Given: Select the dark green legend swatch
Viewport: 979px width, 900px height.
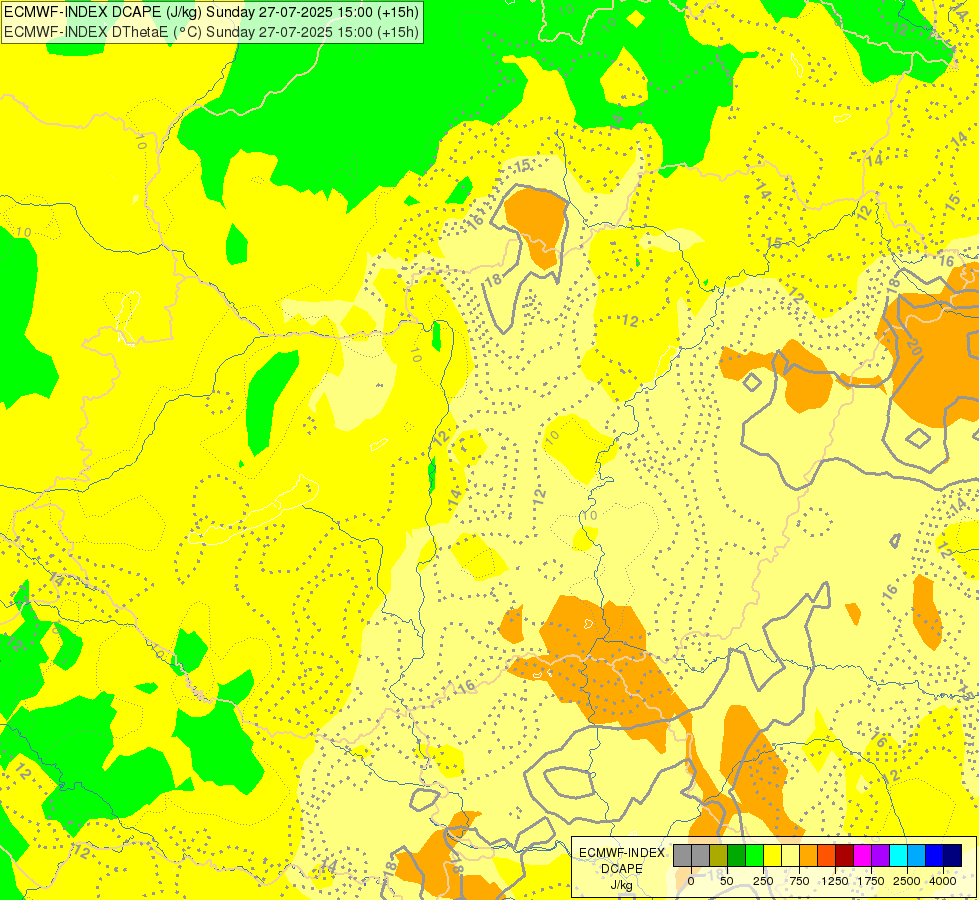Looking at the screenshot, I should (737, 855).
